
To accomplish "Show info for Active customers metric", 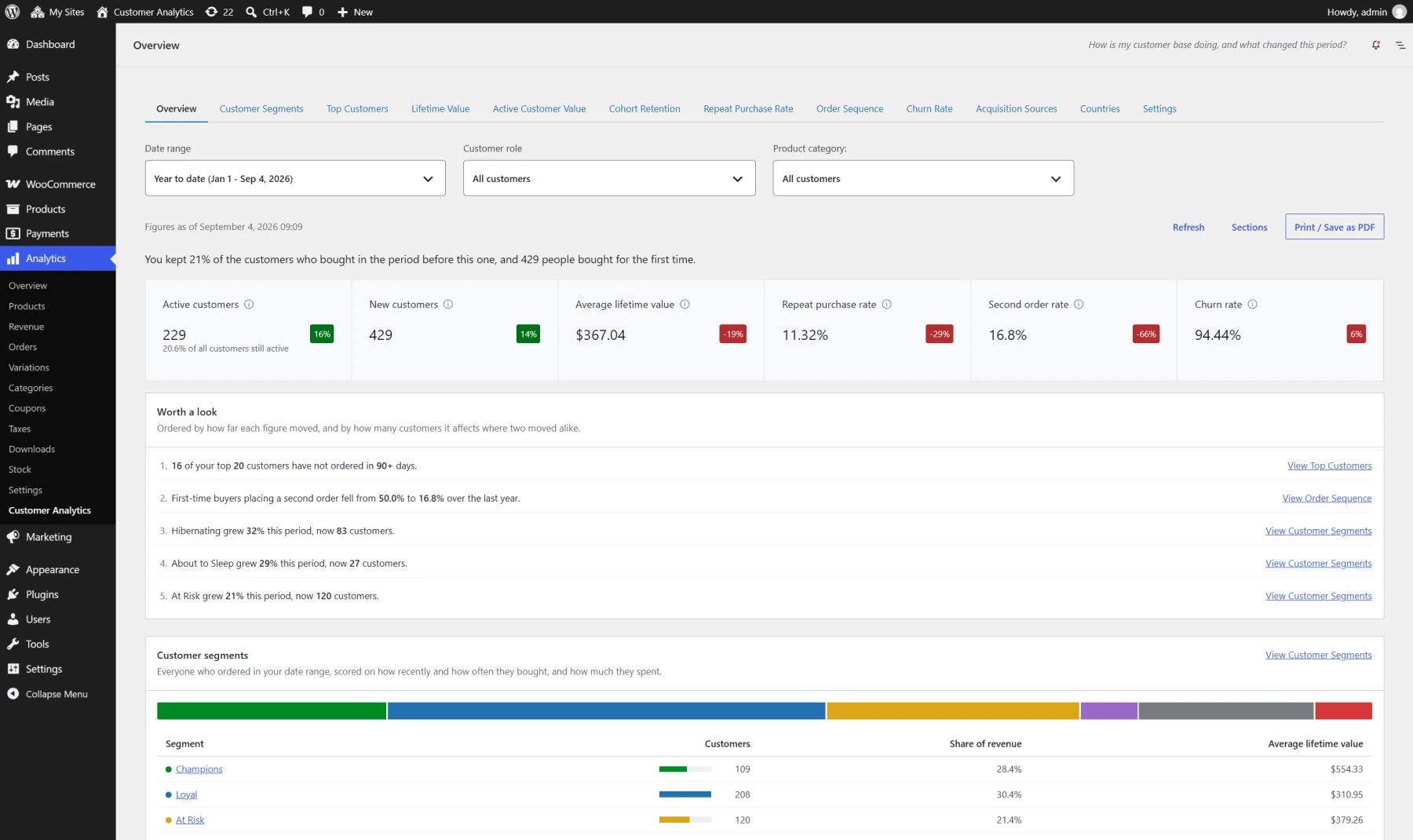I will (x=249, y=305).
